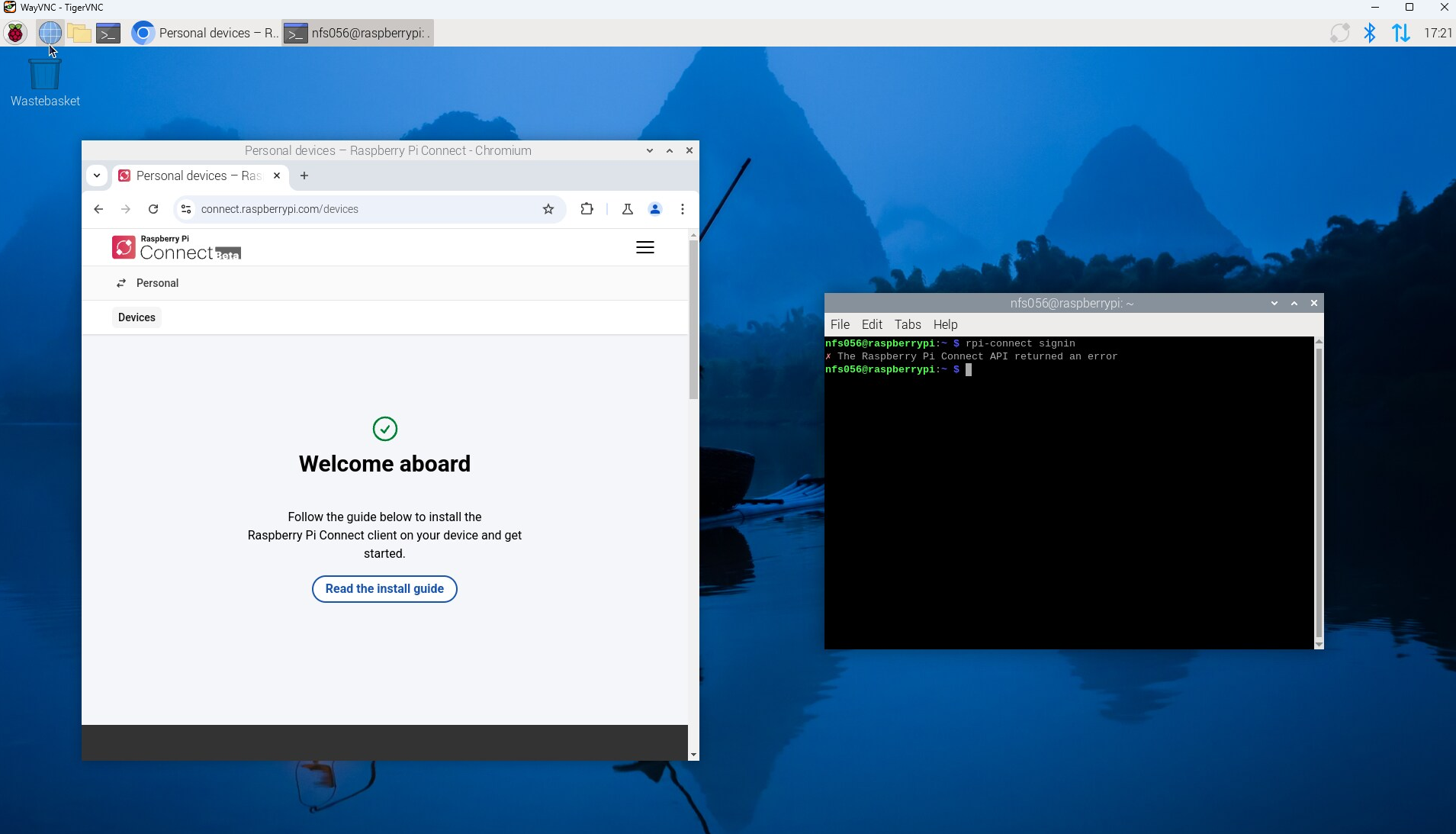Click the terminal vertical scrollbar

(1319, 492)
